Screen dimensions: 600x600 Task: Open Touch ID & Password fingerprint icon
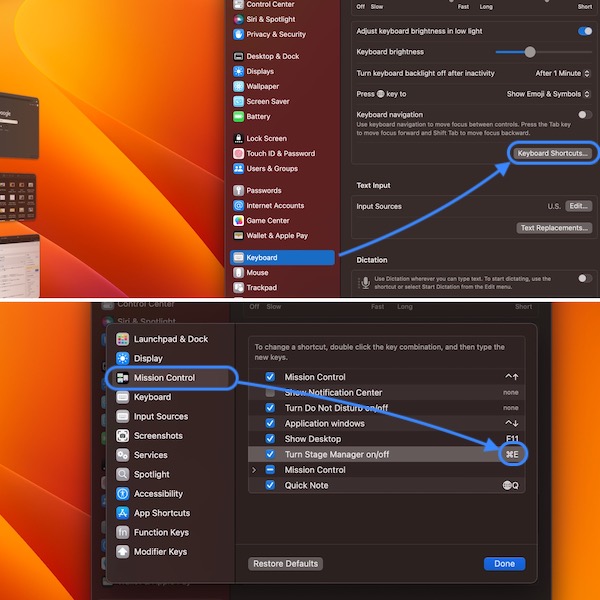238,153
